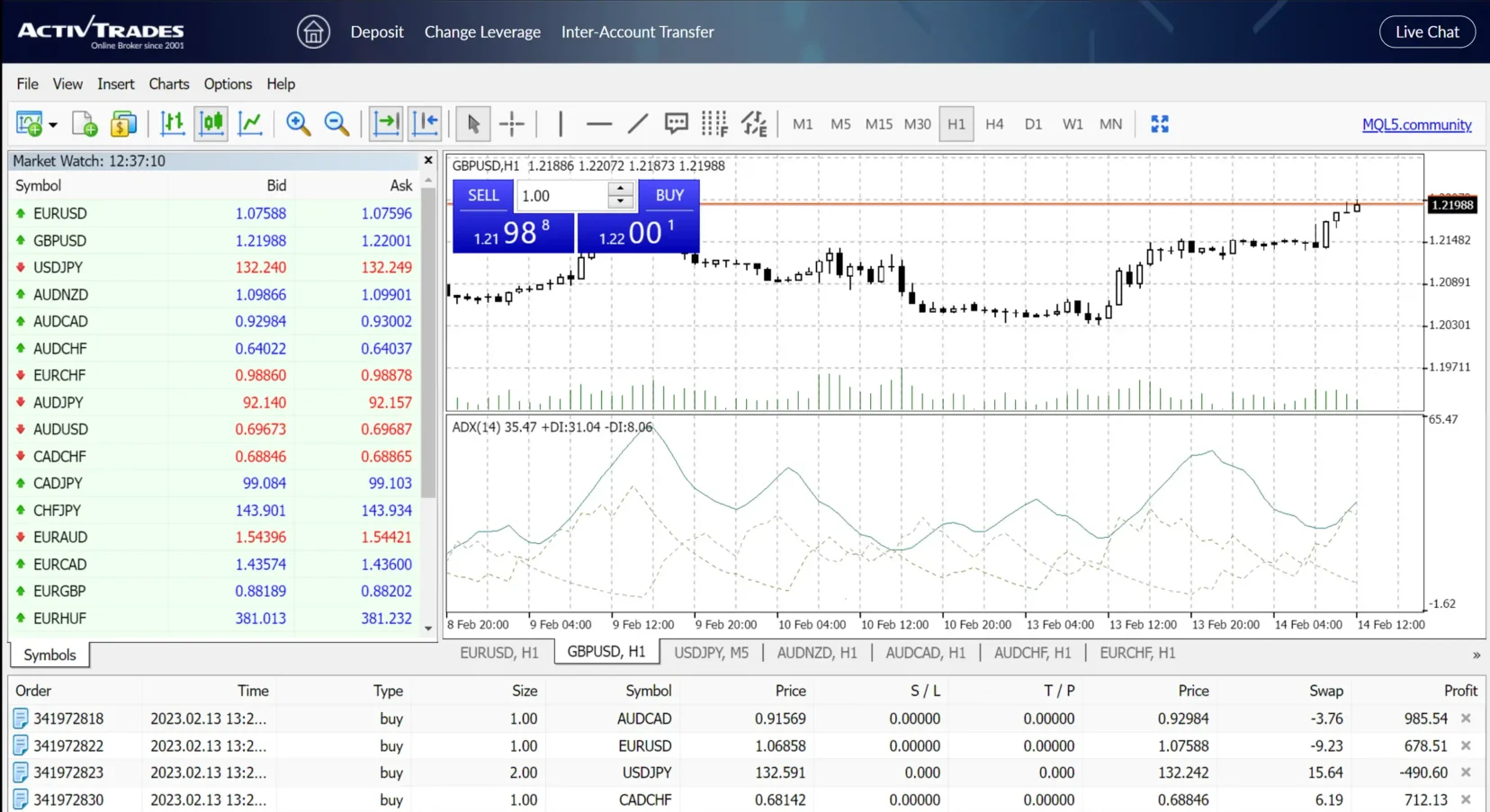Switch to line chart view
Screen dimensions: 1490x812
(249, 124)
